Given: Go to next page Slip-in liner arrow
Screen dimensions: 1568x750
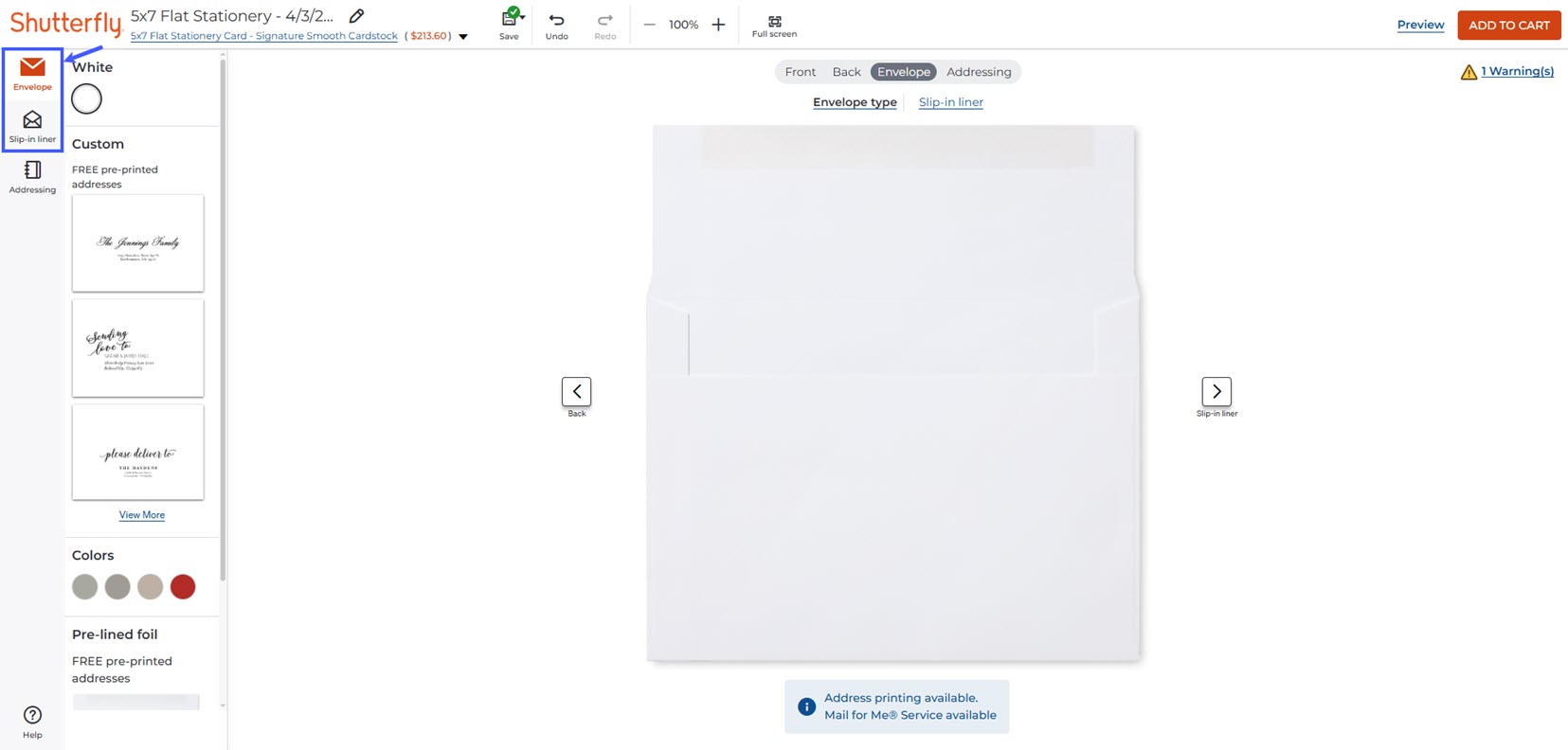Looking at the screenshot, I should [1217, 391].
